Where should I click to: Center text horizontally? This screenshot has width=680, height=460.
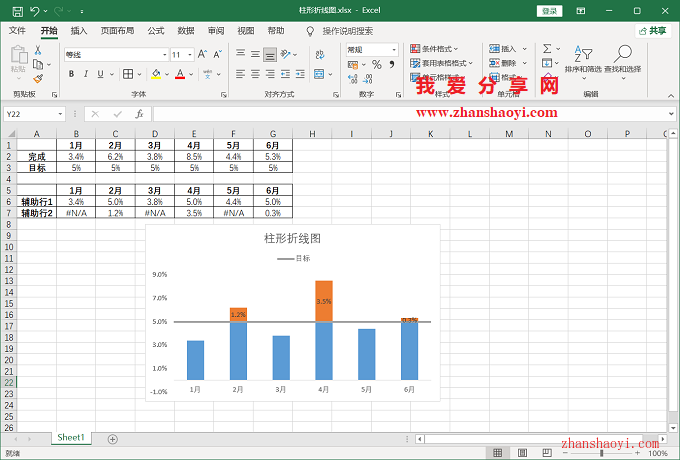click(x=255, y=74)
